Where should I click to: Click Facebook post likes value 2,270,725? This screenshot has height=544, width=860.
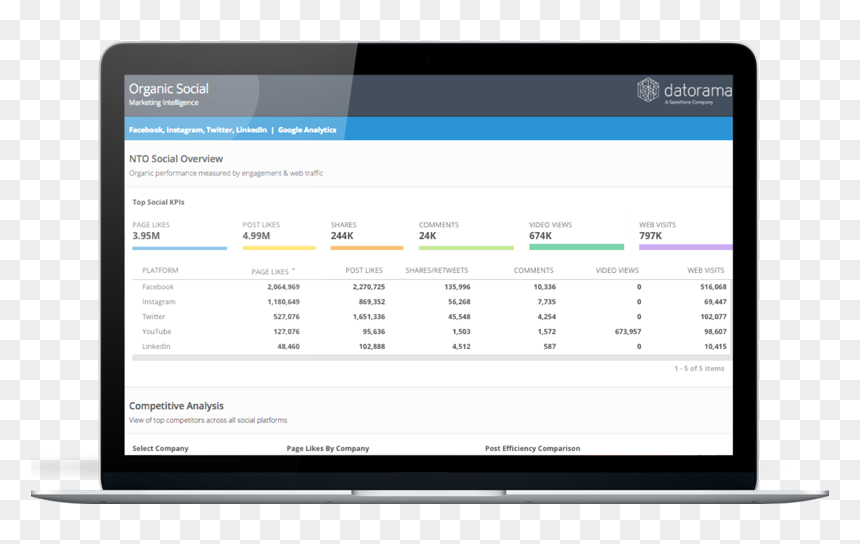click(369, 287)
